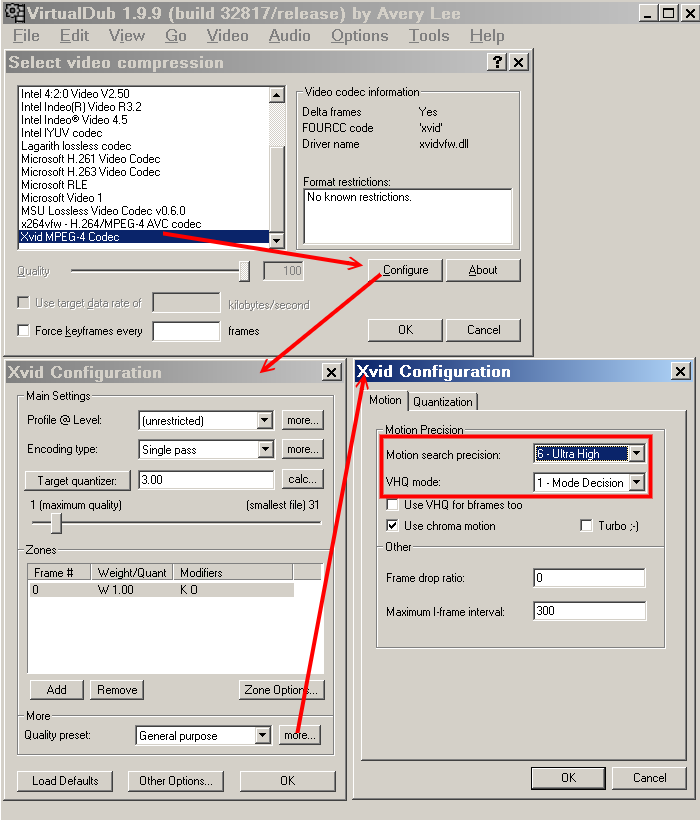Select Microsoft H.261 Video Codec
The height and width of the screenshot is (820, 700).
pos(144,158)
